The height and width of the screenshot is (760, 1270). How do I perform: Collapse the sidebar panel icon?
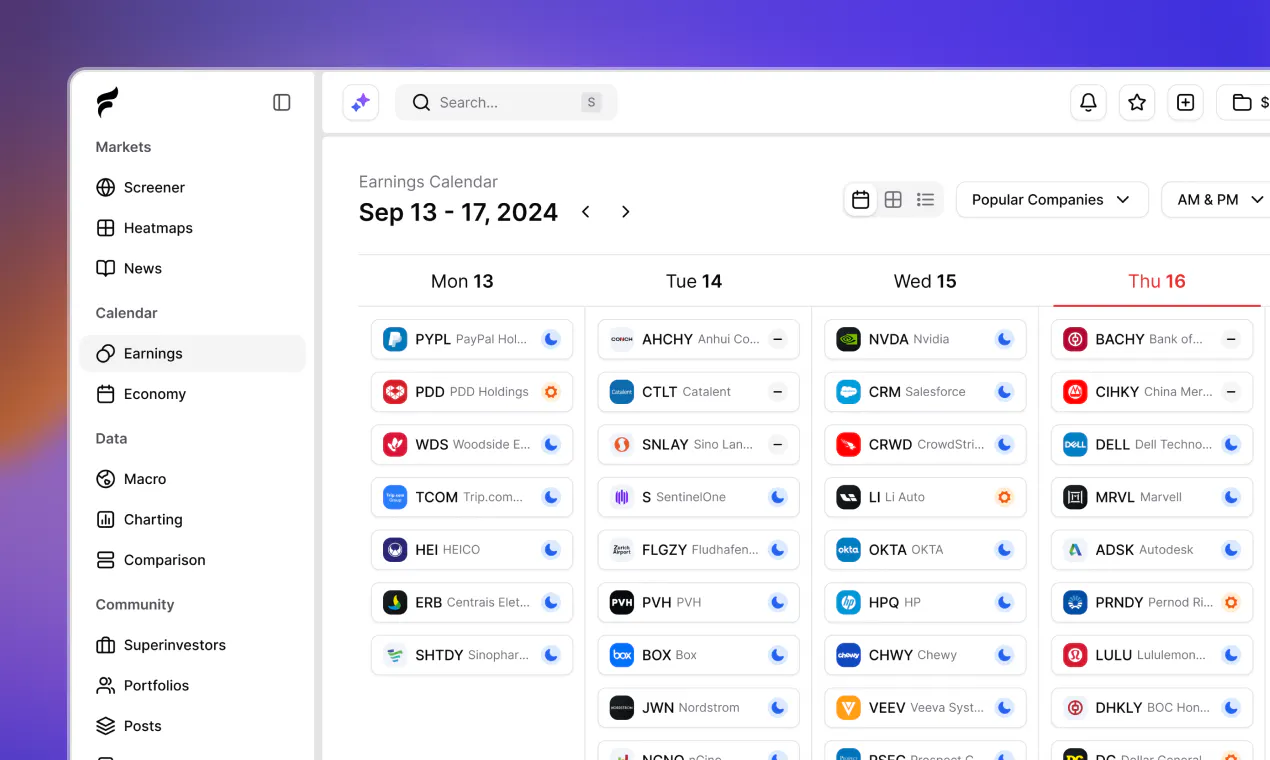tap(282, 102)
